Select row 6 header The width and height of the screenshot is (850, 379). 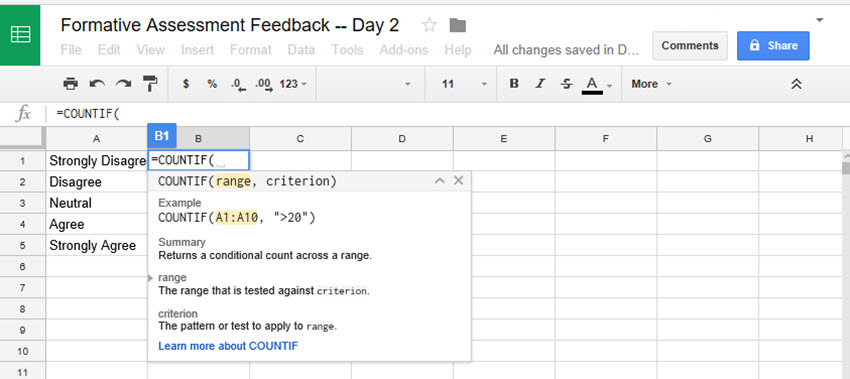[22, 266]
